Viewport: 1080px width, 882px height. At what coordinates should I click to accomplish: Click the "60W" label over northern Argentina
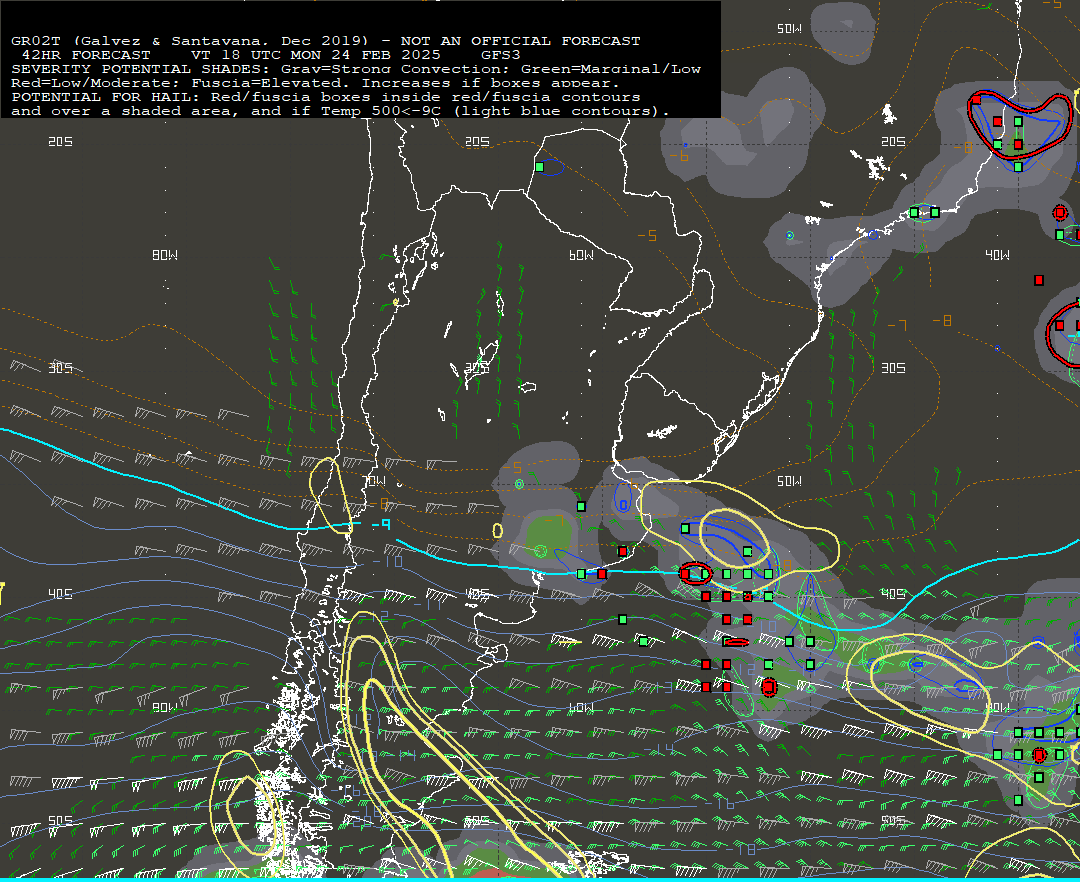[x=581, y=255]
